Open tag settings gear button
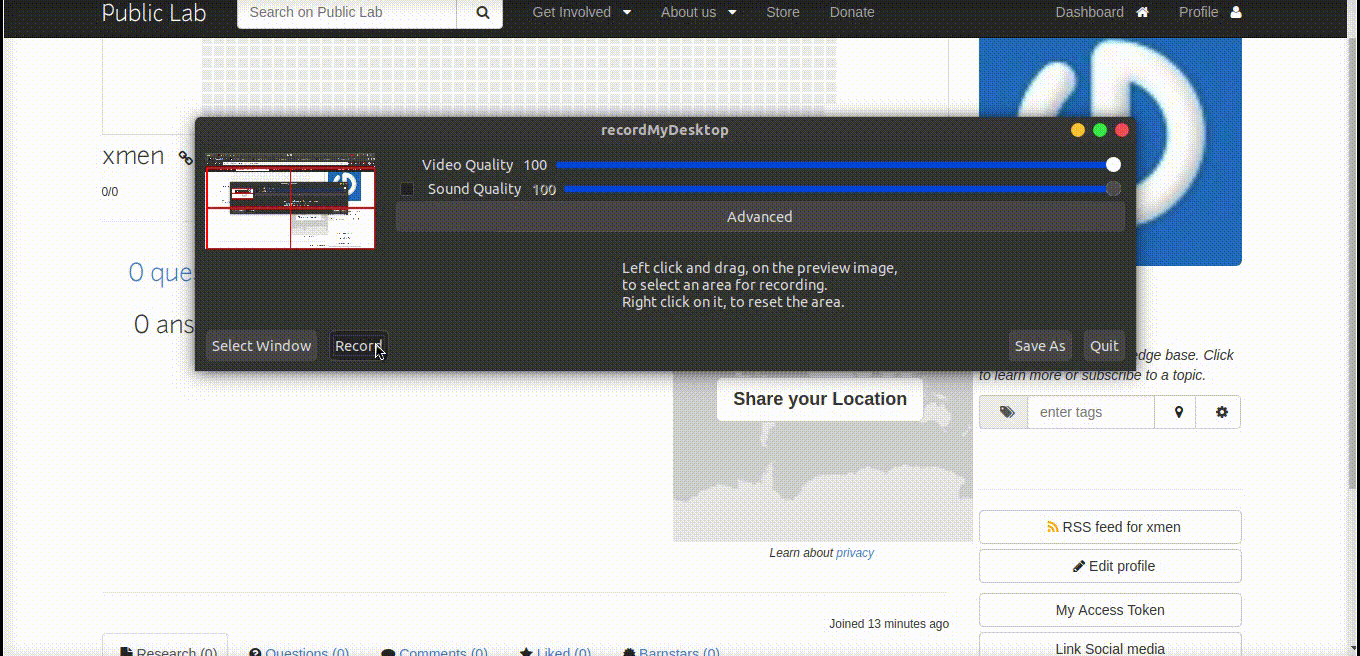This screenshot has width=1360, height=656. (x=1221, y=412)
